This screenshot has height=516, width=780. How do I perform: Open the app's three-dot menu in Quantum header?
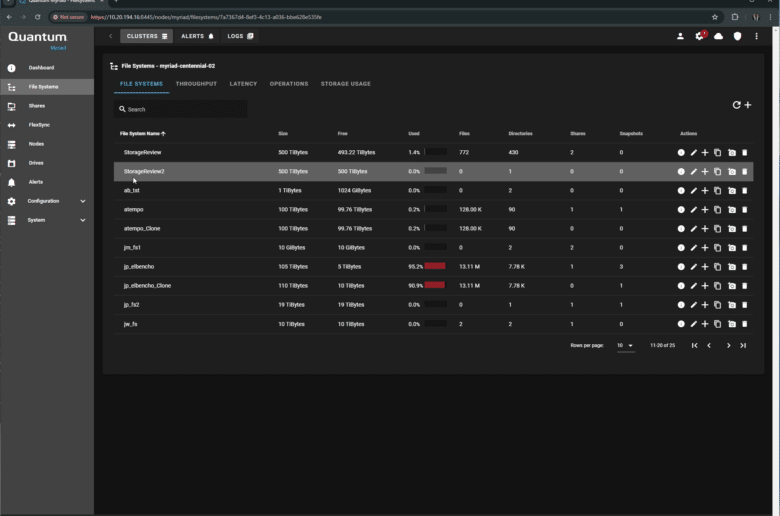point(756,36)
